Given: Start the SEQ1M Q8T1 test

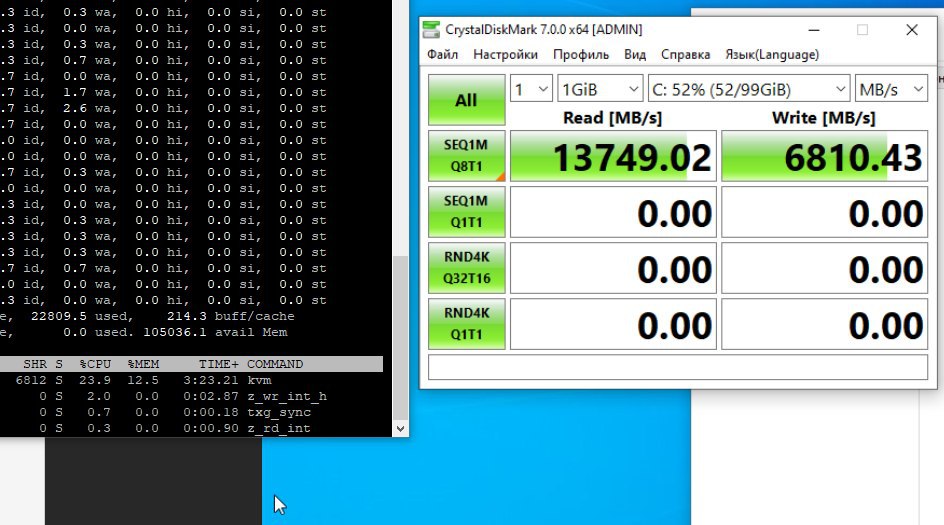Looking at the screenshot, I should [x=467, y=156].
